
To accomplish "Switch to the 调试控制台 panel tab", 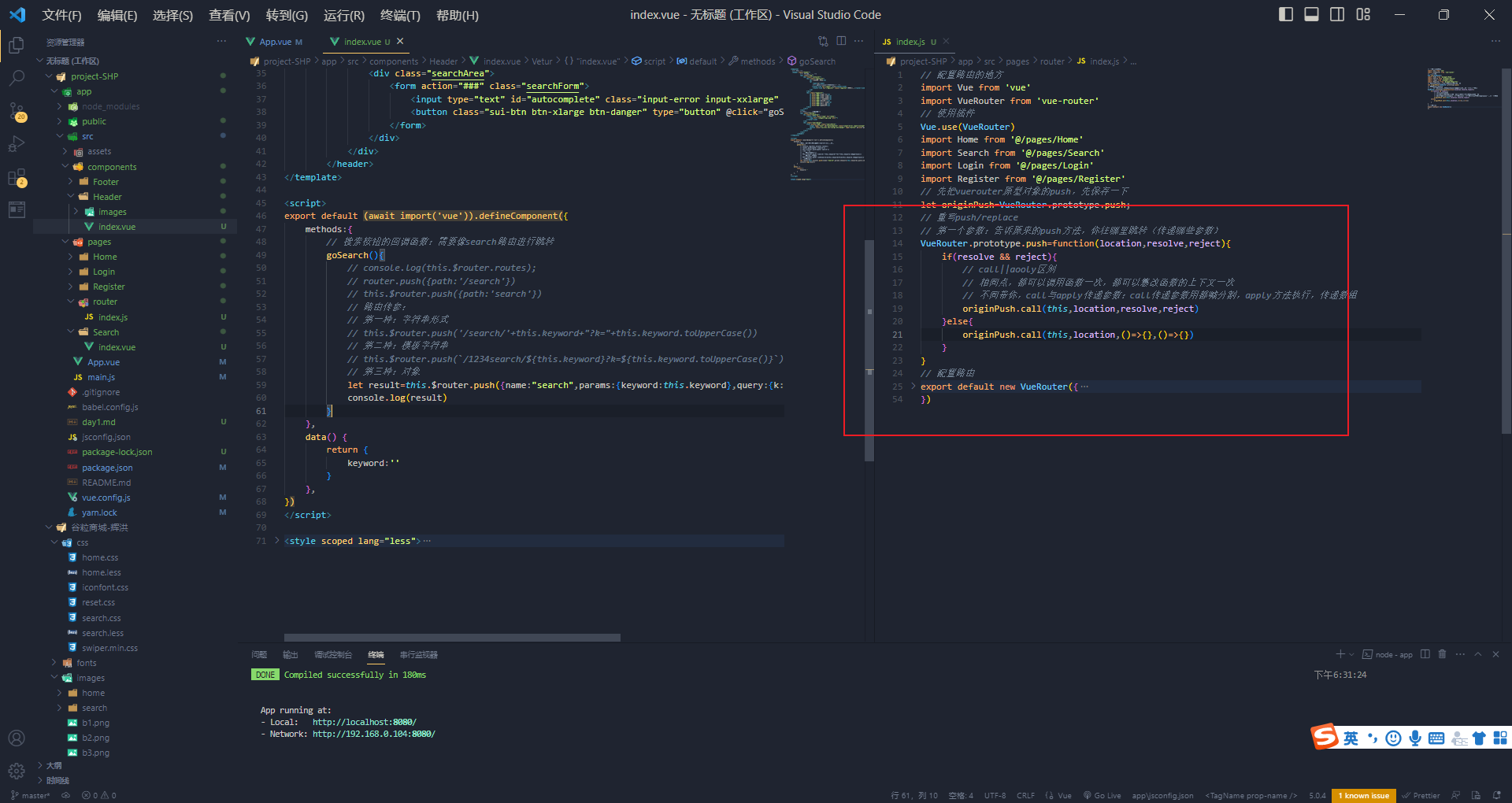I will [333, 654].
